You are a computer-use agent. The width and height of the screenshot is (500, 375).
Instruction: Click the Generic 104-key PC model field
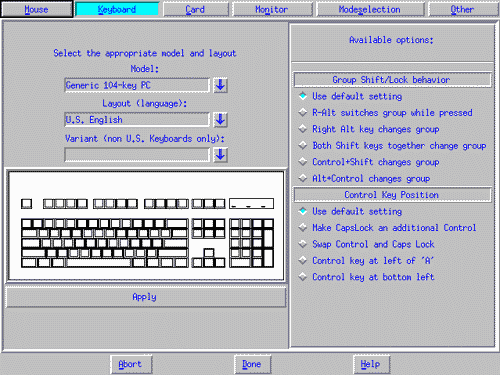(137, 85)
